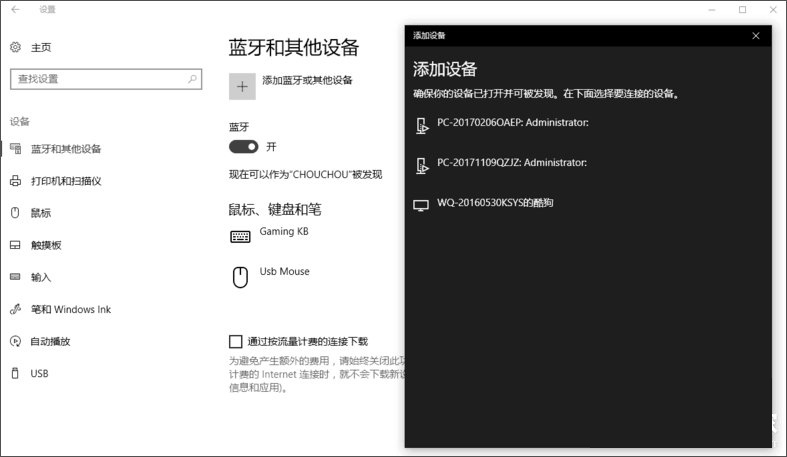The image size is (787, 457).
Task: Click the plus icon to add Bluetooth device
Action: pyautogui.click(x=242, y=86)
